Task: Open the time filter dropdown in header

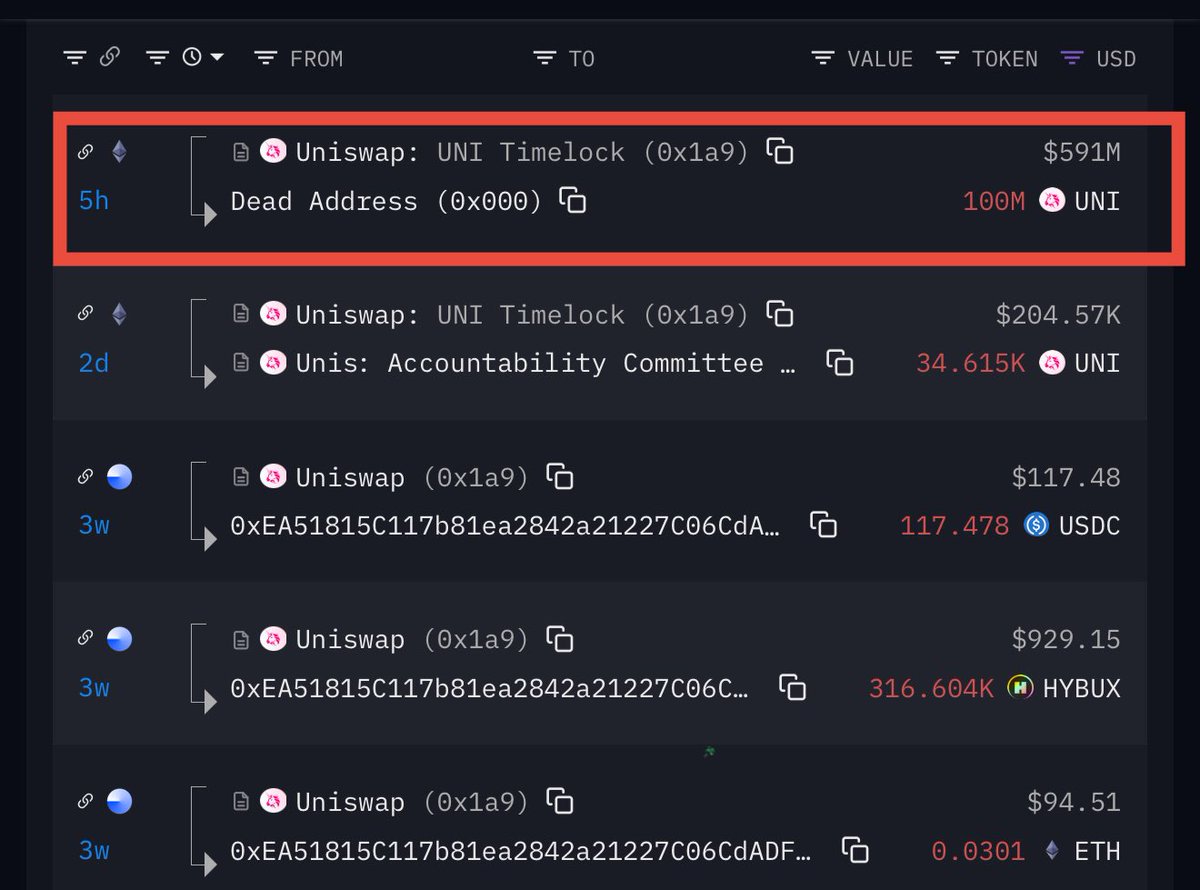Action: tap(186, 58)
